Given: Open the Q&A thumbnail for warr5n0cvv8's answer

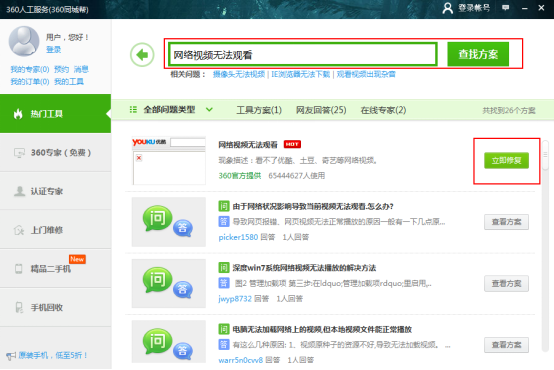Looking at the screenshot, I should [169, 342].
